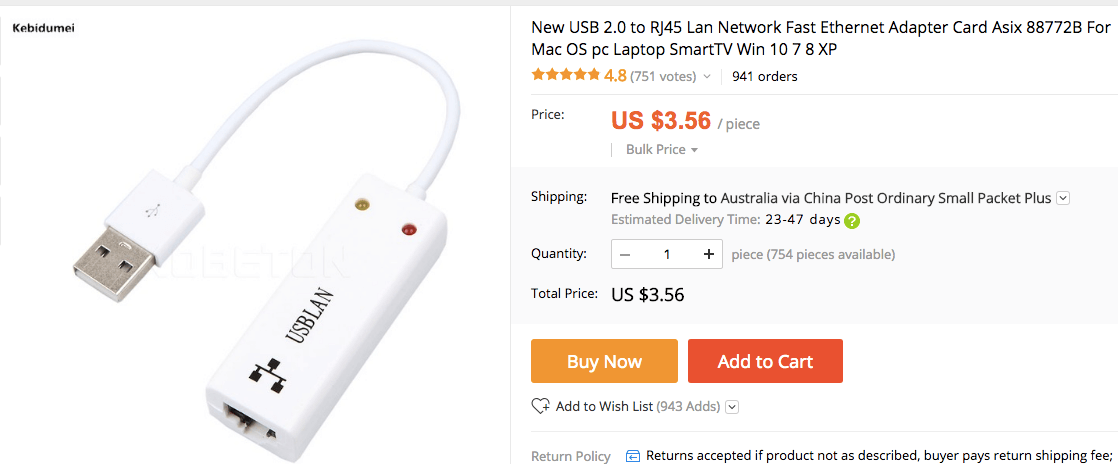The width and height of the screenshot is (1118, 464).
Task: Click the Kebidumei brand logo
Action: pos(43,27)
